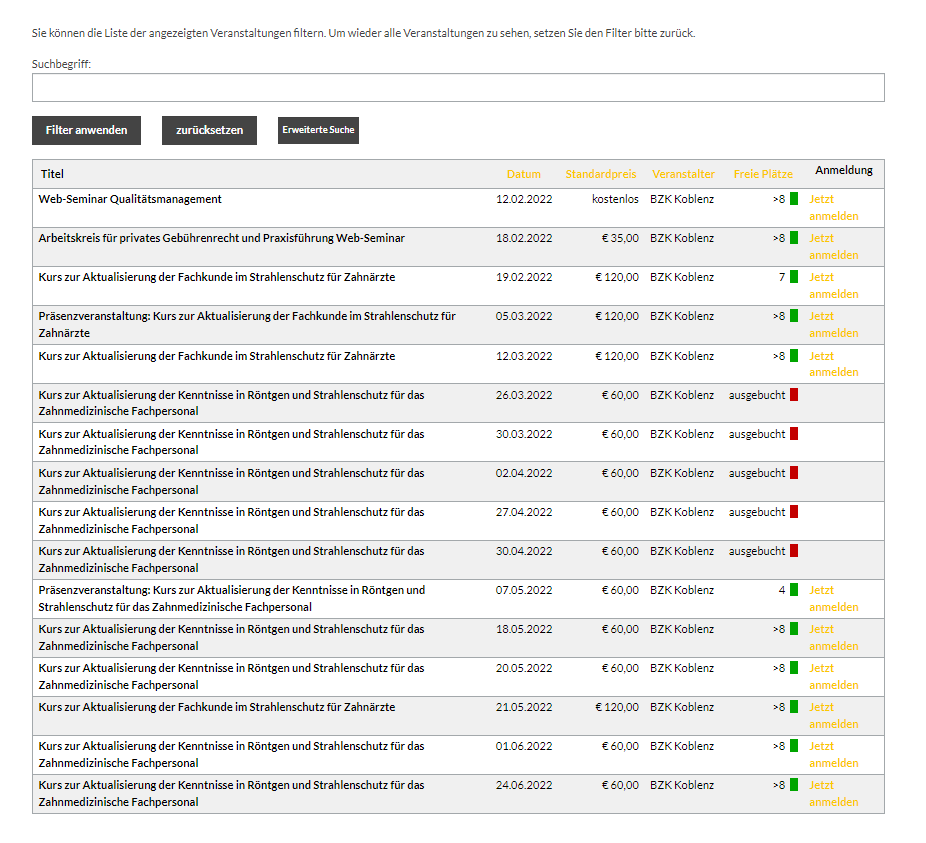Viewport: 926px width, 843px height.
Task: Sort by Standardpreis column header
Action: 600,174
